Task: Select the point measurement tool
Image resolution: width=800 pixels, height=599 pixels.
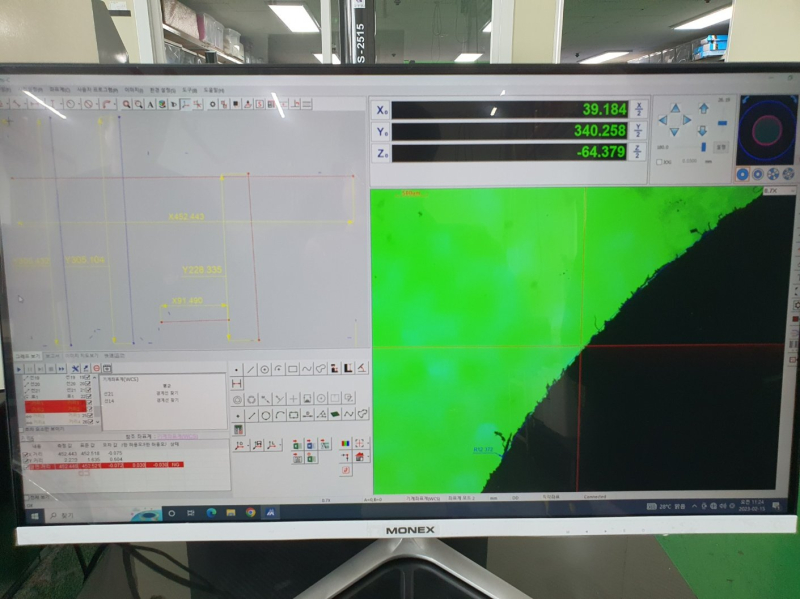Action: [x=236, y=369]
